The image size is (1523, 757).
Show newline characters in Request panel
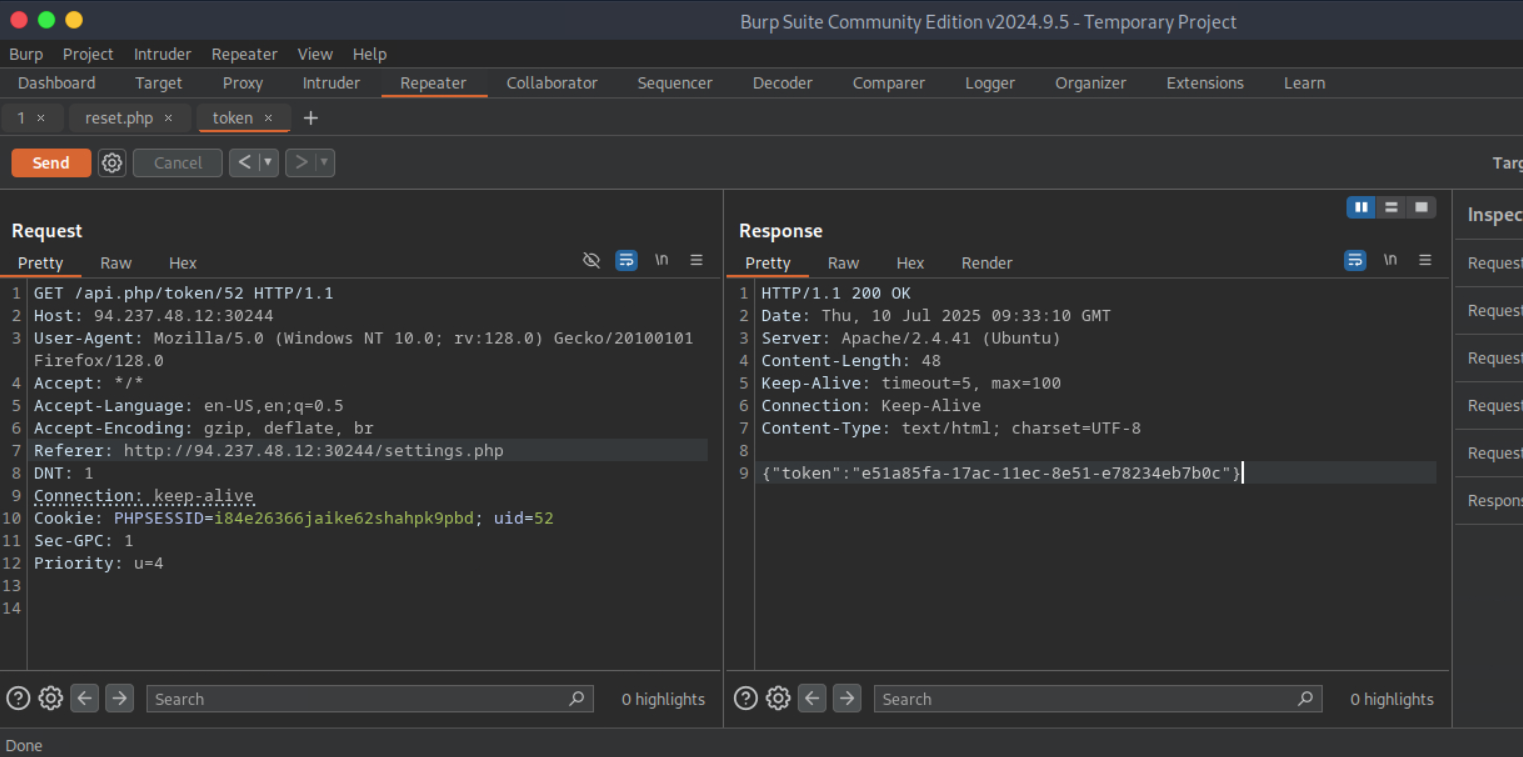click(661, 260)
